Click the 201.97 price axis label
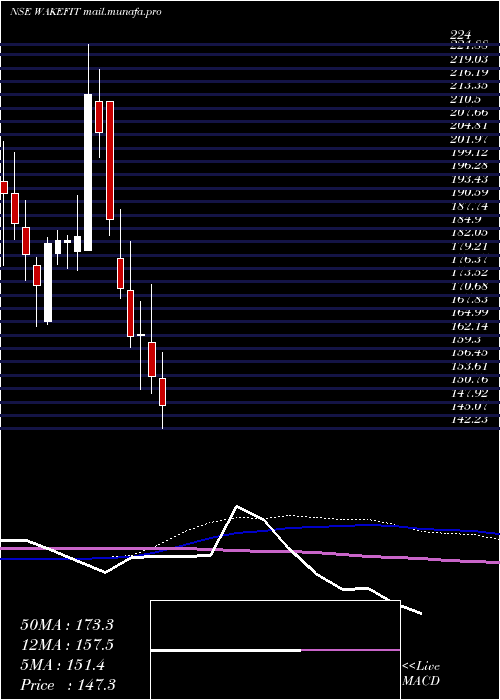Screen dimensions: 500x700 [x=469, y=139]
